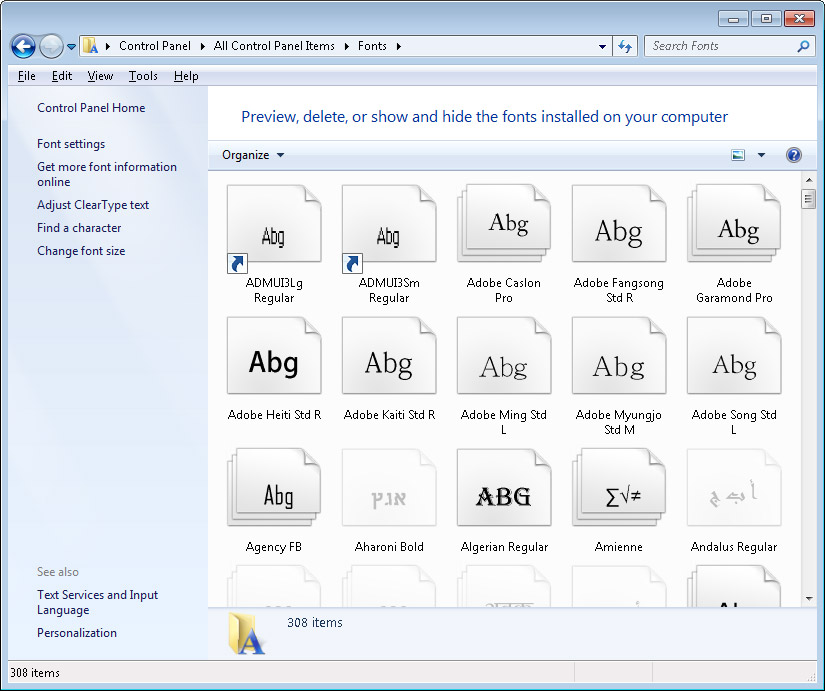Click the scrollbar down arrow
Viewport: 825px width, 691px height.
809,599
